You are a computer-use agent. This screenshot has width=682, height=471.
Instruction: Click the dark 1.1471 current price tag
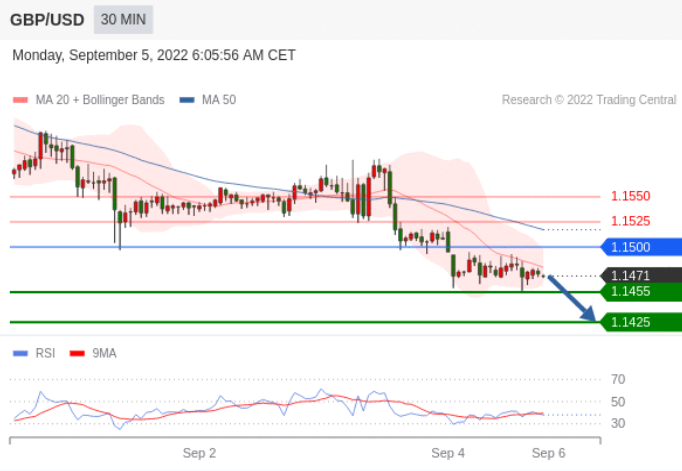coord(641,275)
